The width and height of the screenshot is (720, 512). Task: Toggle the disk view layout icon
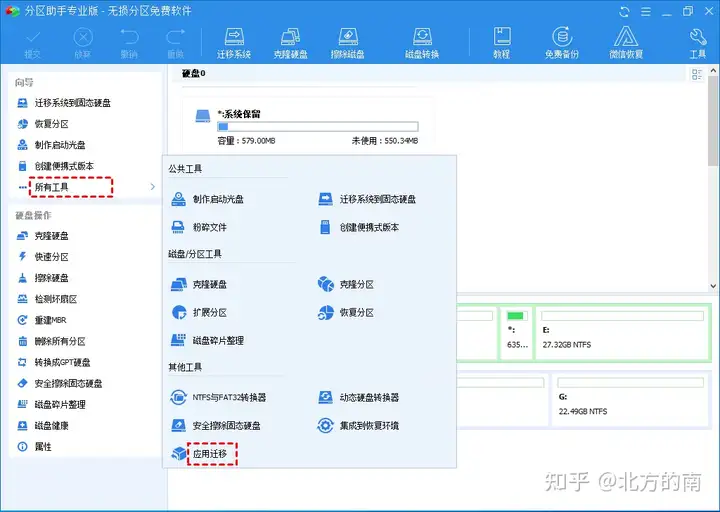697,74
